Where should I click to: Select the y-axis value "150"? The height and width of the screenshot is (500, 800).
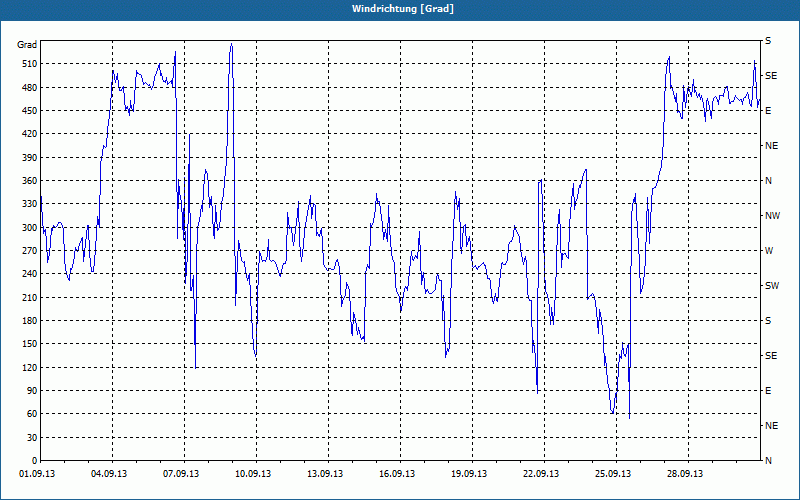click(30, 343)
